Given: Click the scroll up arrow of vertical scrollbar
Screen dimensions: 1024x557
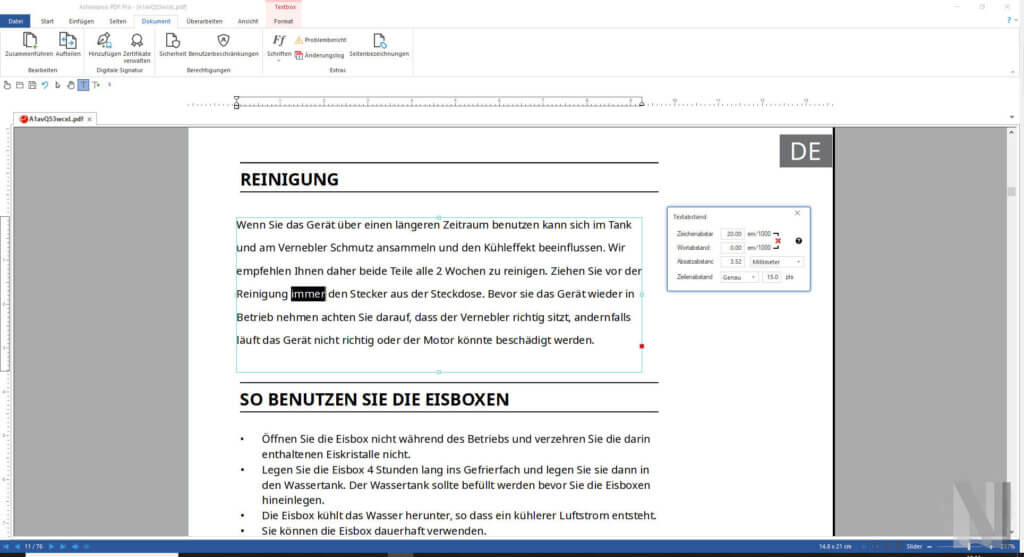Looking at the screenshot, I should pos(1012,133).
